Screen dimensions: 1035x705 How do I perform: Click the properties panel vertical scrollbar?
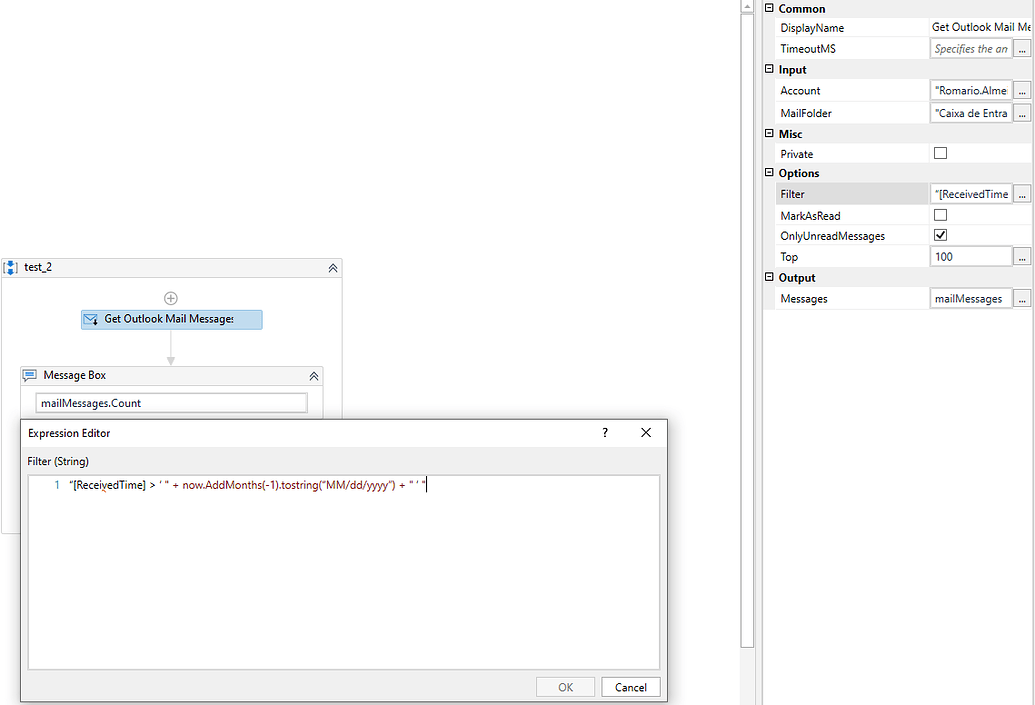(747, 330)
